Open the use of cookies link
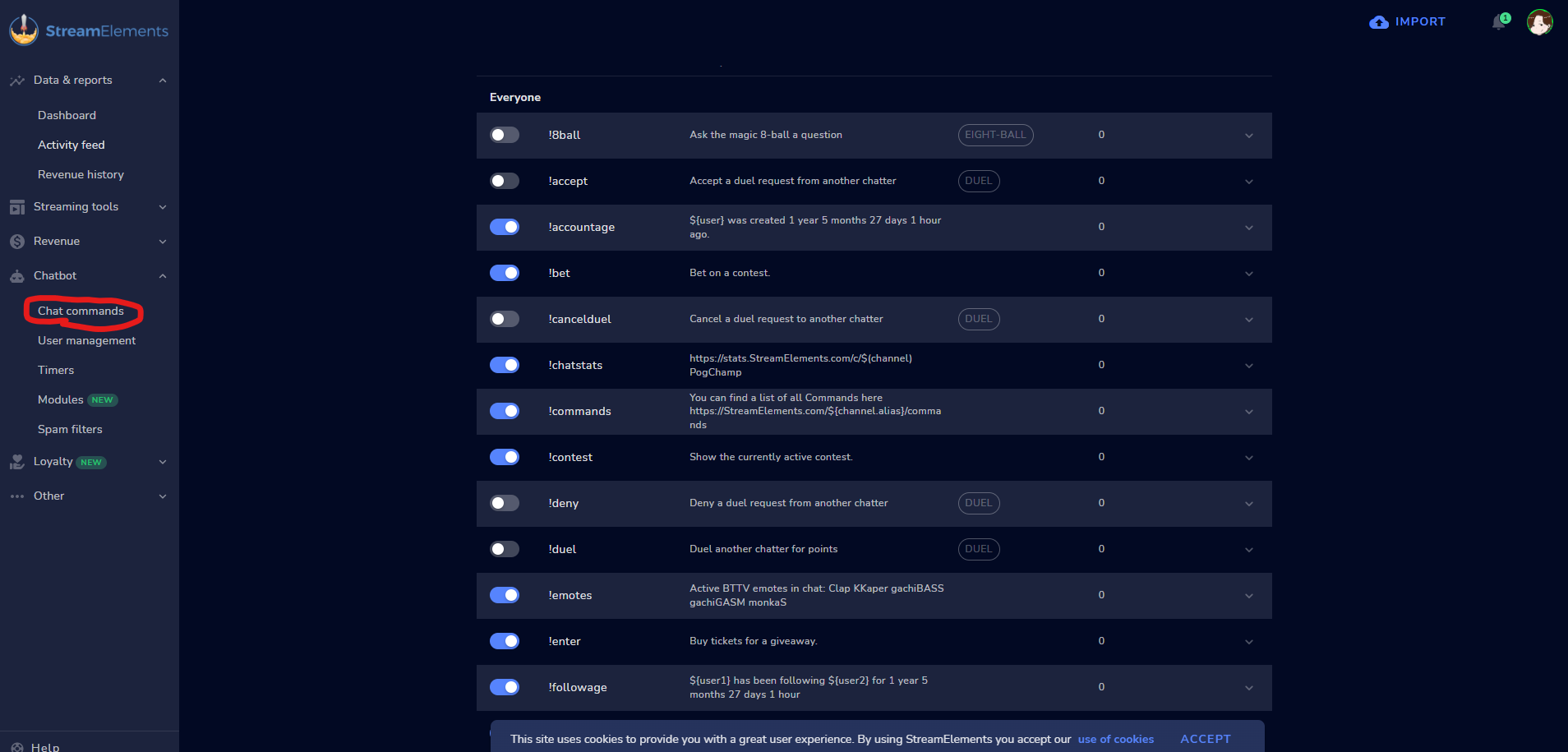The height and width of the screenshot is (752, 1568). pyautogui.click(x=1115, y=739)
